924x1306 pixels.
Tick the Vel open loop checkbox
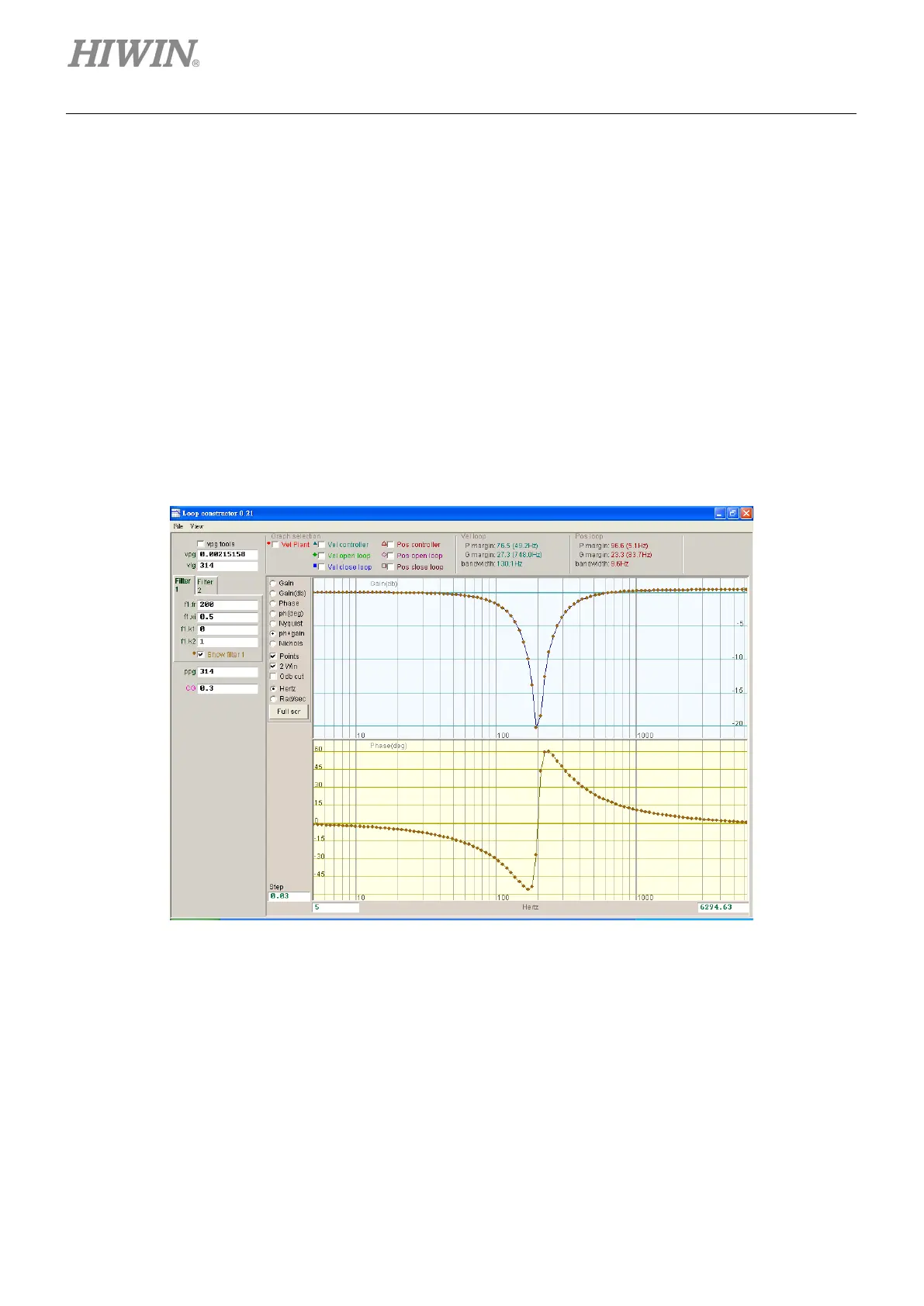click(322, 556)
